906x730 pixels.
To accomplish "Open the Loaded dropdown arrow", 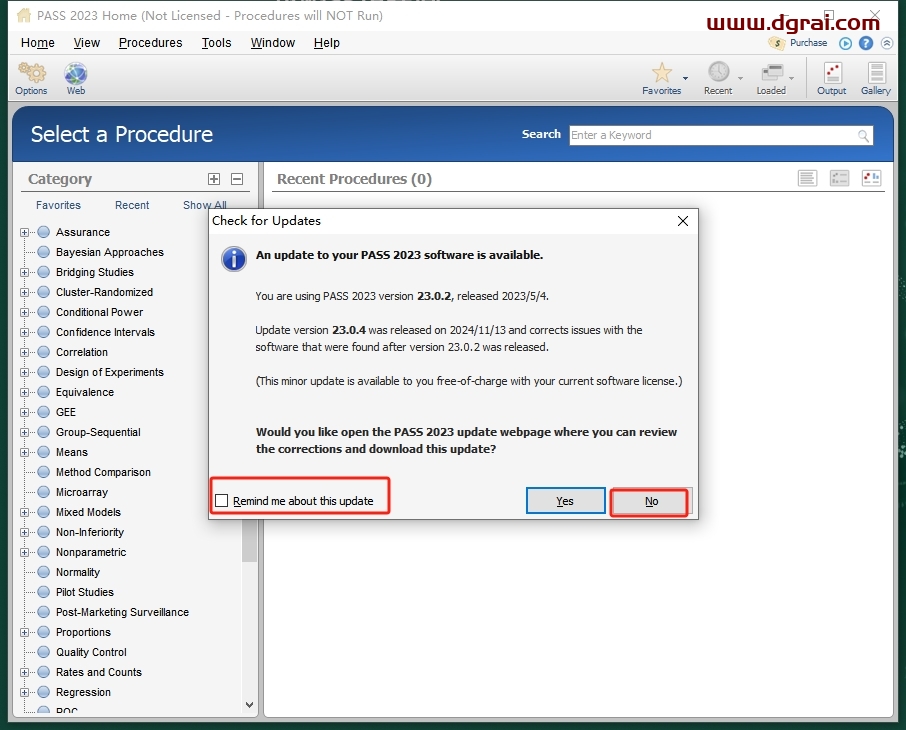I will point(792,78).
